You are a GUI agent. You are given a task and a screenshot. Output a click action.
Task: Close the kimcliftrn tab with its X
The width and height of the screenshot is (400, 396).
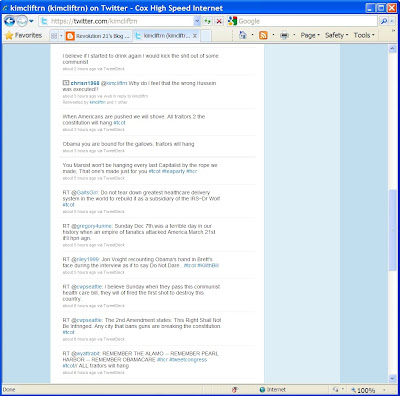[x=195, y=36]
